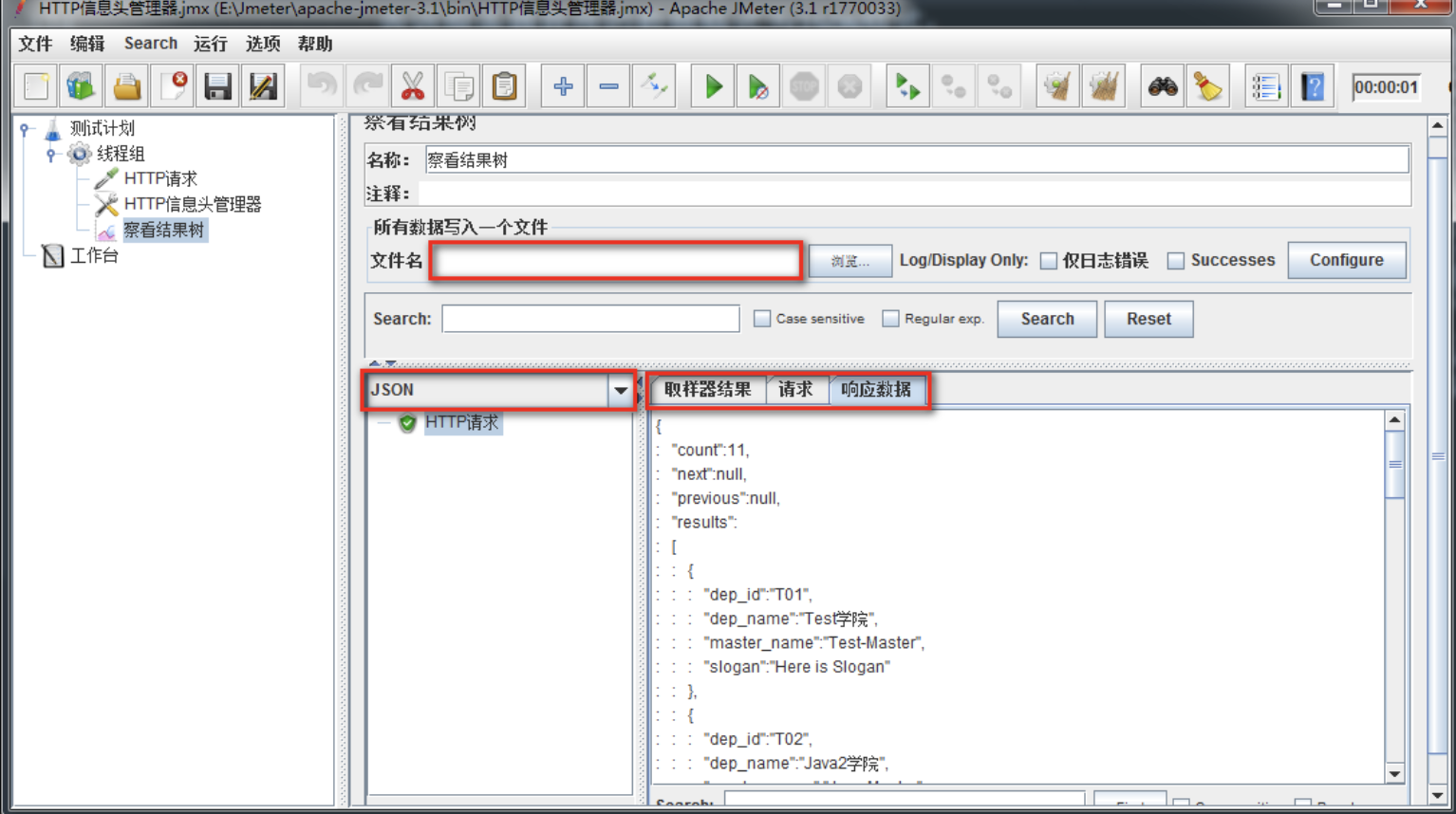Open the 文件 menu

tap(35, 44)
